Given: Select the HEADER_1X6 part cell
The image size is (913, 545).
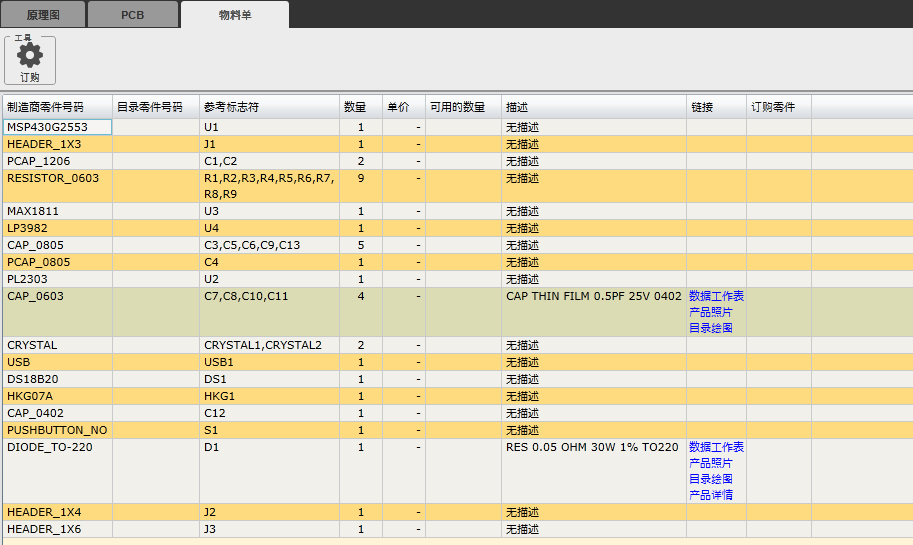Looking at the screenshot, I should pyautogui.click(x=58, y=529).
